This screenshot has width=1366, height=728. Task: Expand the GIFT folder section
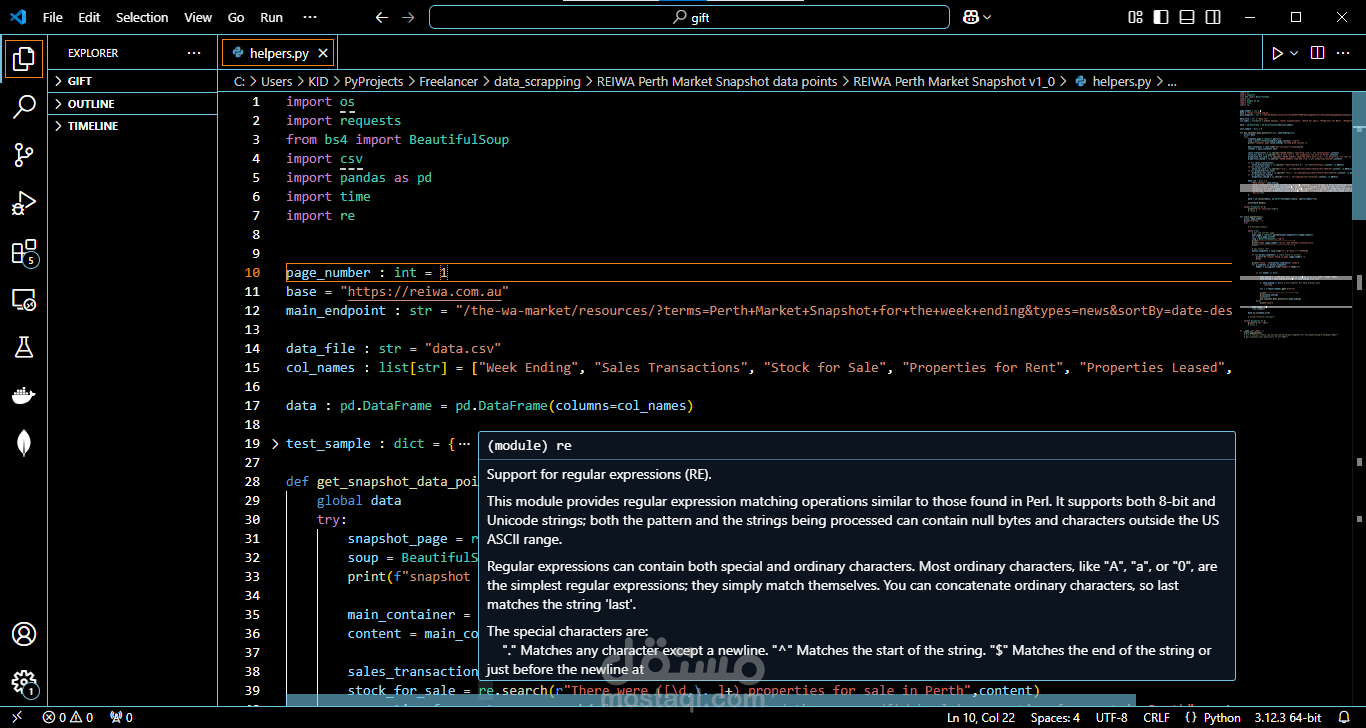pyautogui.click(x=80, y=81)
